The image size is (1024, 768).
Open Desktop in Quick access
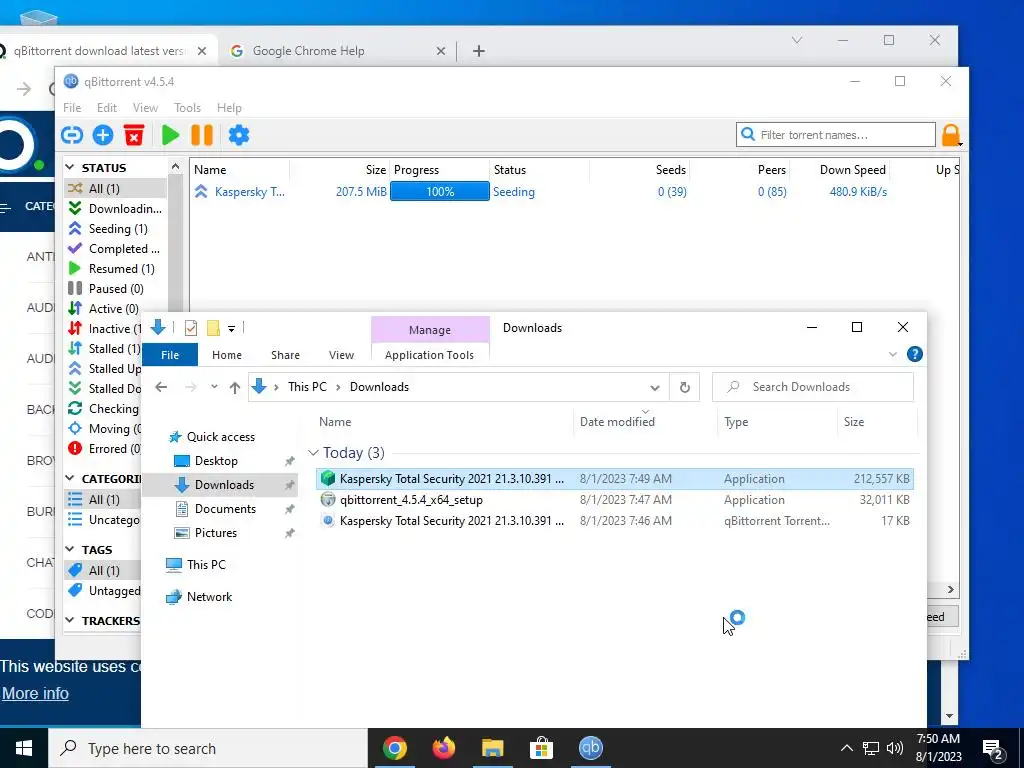point(216,461)
